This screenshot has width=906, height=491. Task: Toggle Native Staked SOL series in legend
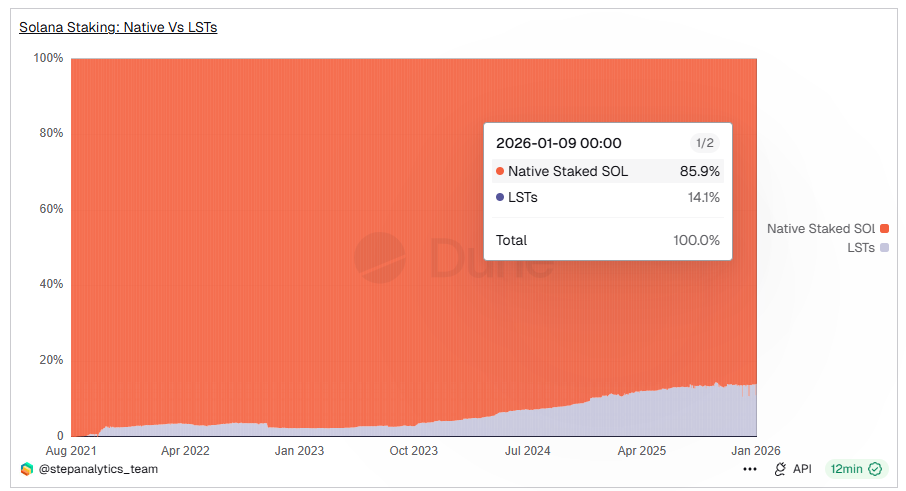click(x=820, y=229)
